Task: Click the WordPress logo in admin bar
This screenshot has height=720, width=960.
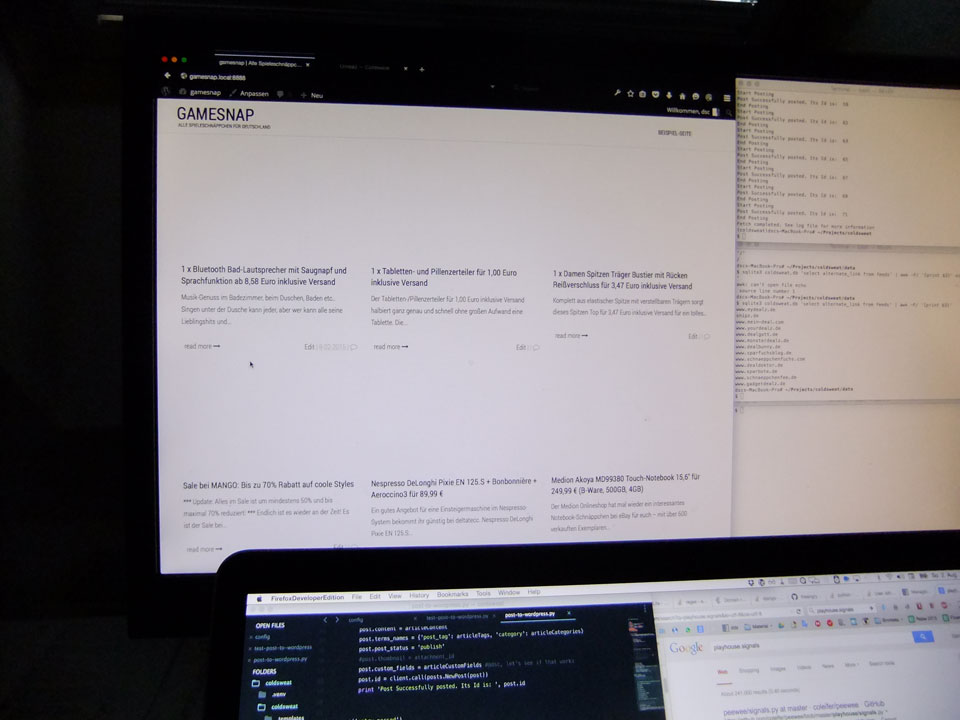Action: (x=167, y=92)
